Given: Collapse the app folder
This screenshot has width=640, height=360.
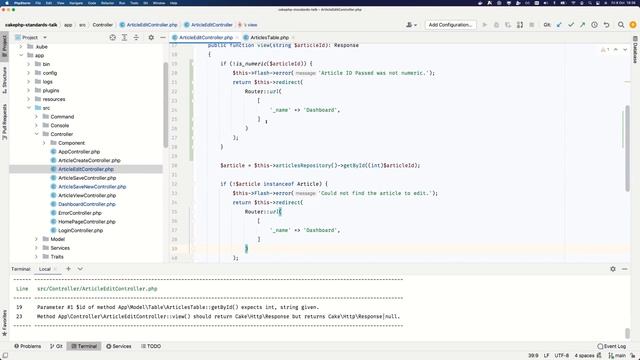Looking at the screenshot, I should click(21, 55).
